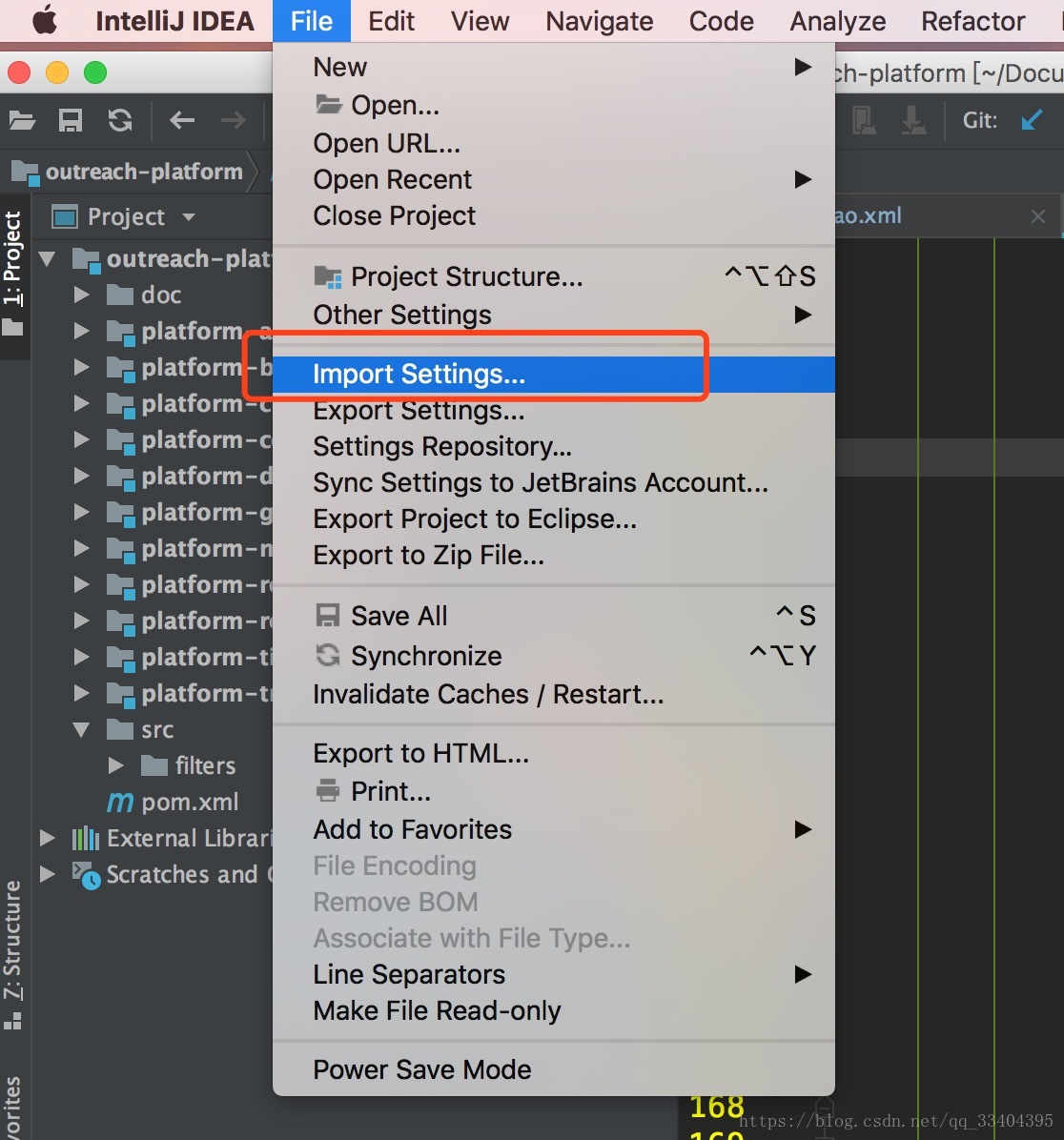Viewport: 1064px width, 1140px height.
Task: Open the Refactor menu
Action: pos(973,21)
